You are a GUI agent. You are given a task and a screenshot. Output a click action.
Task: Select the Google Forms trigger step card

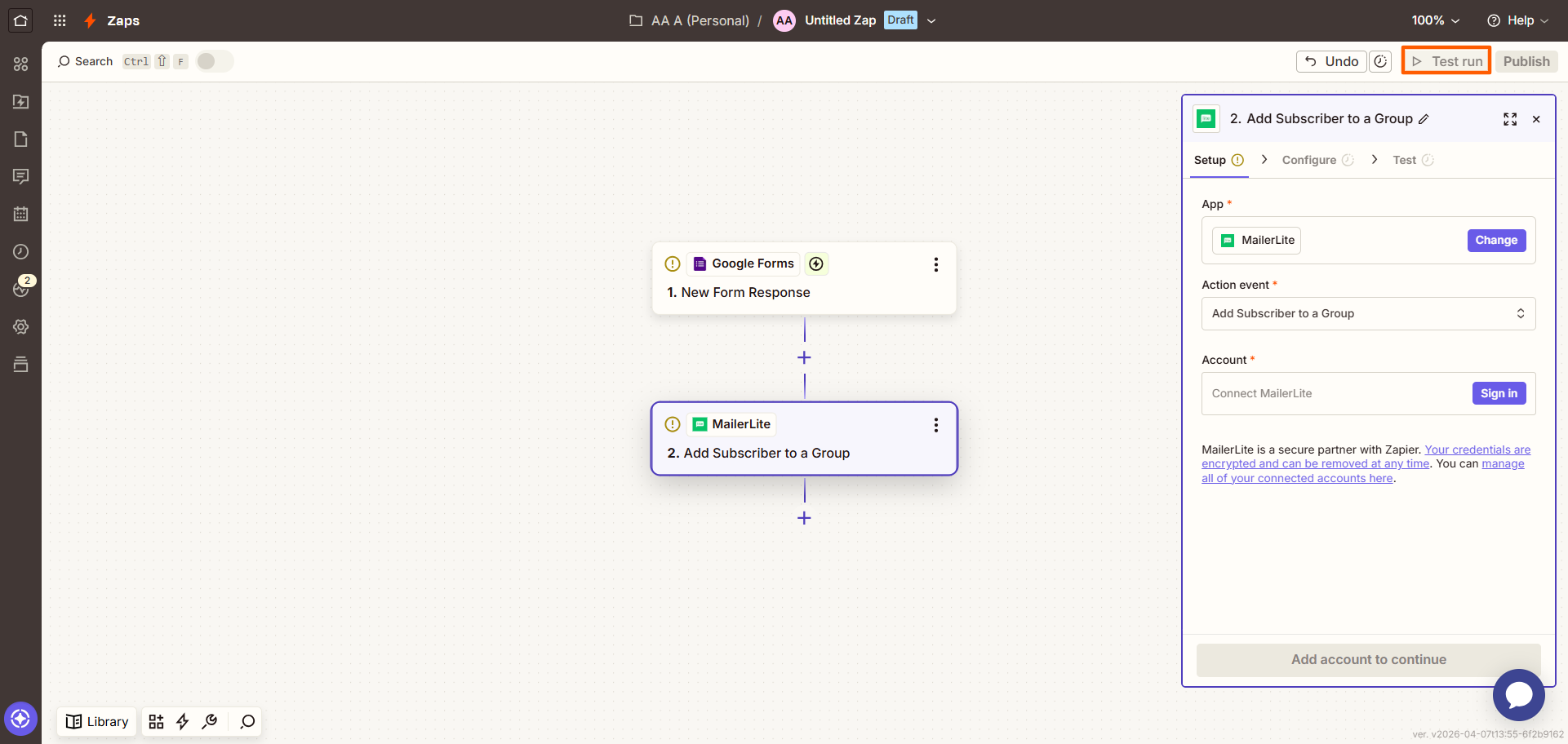tap(804, 278)
